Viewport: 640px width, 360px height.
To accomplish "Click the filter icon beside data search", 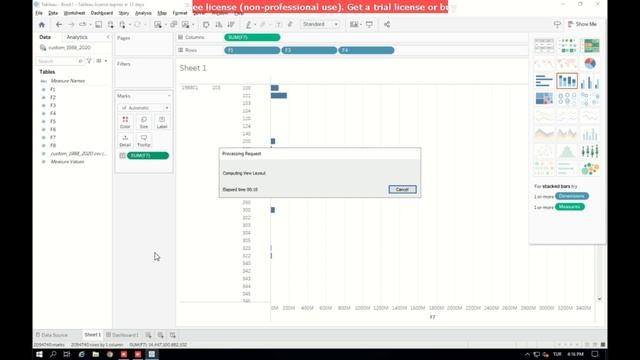I will [89, 61].
